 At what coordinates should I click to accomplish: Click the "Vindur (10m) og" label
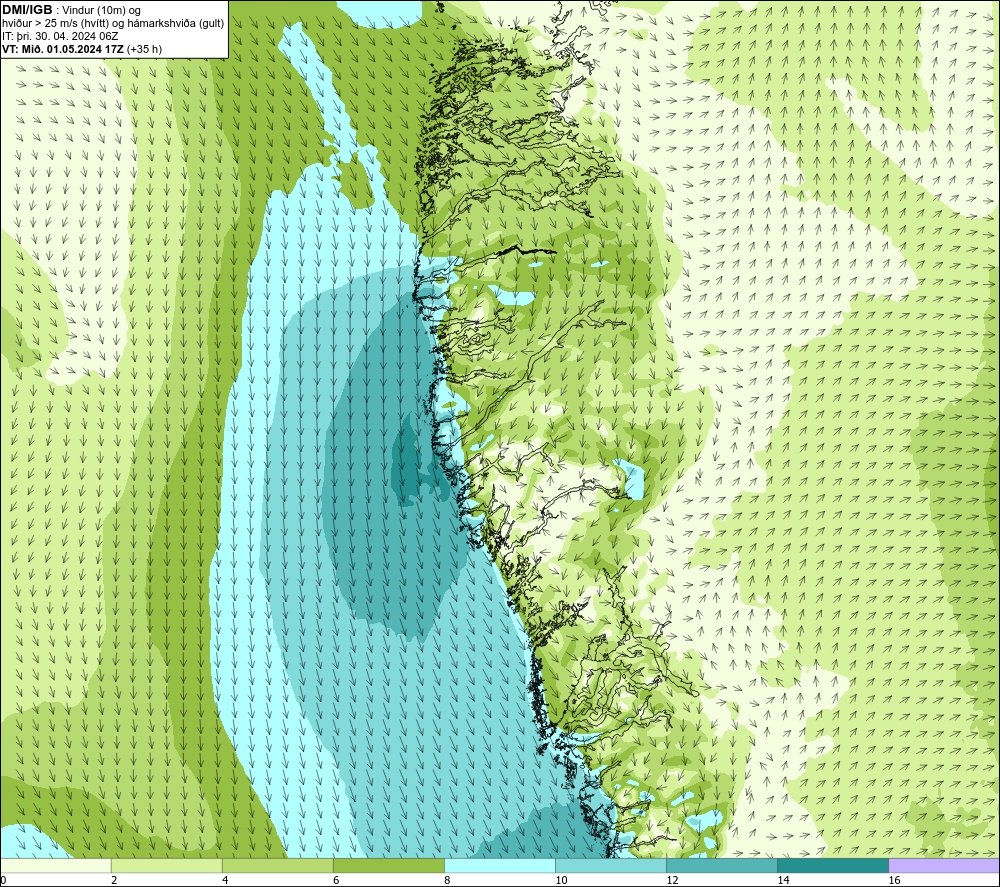pos(102,11)
